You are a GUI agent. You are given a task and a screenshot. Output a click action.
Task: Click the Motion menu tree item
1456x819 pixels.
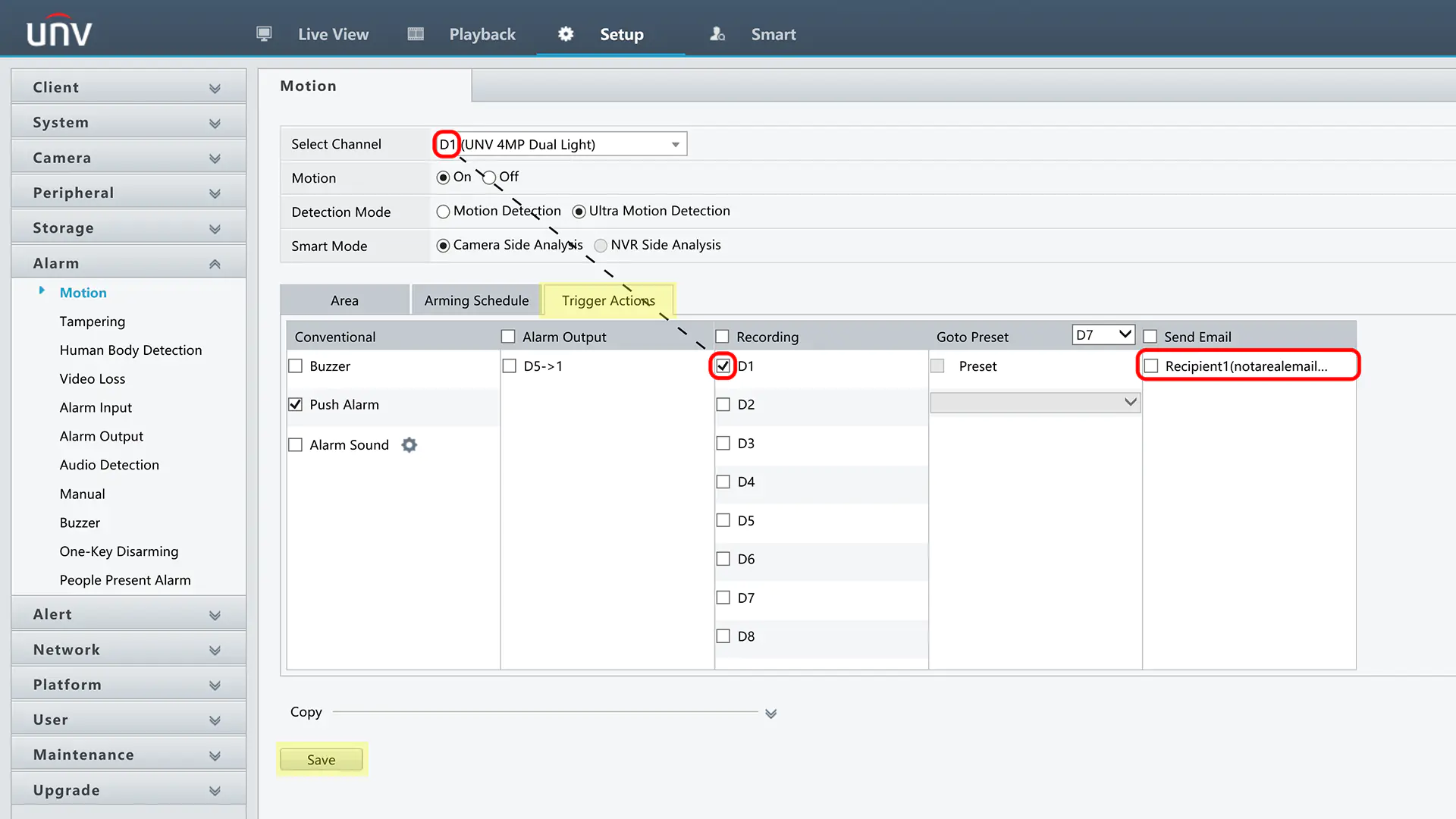[x=83, y=292]
